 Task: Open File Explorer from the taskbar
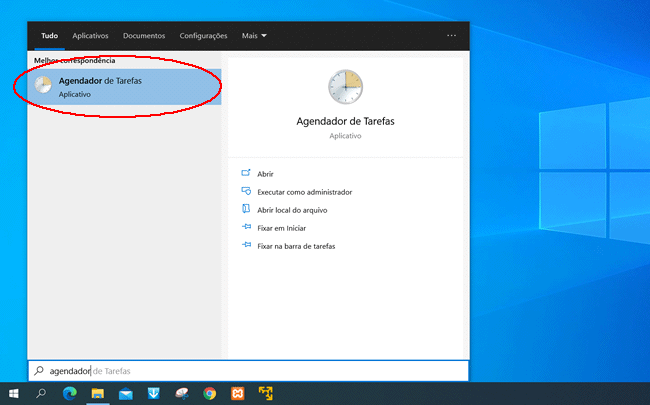point(97,394)
